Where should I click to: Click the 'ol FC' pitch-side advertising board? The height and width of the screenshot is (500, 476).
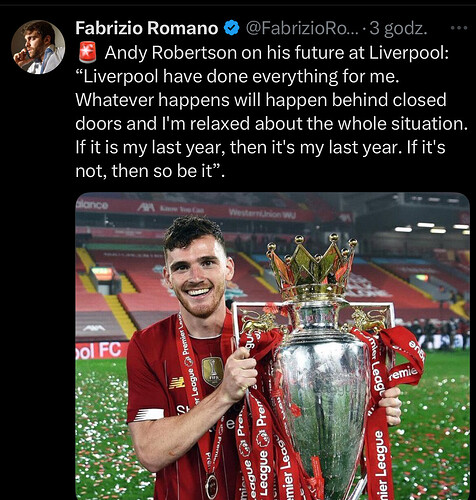tap(101, 350)
